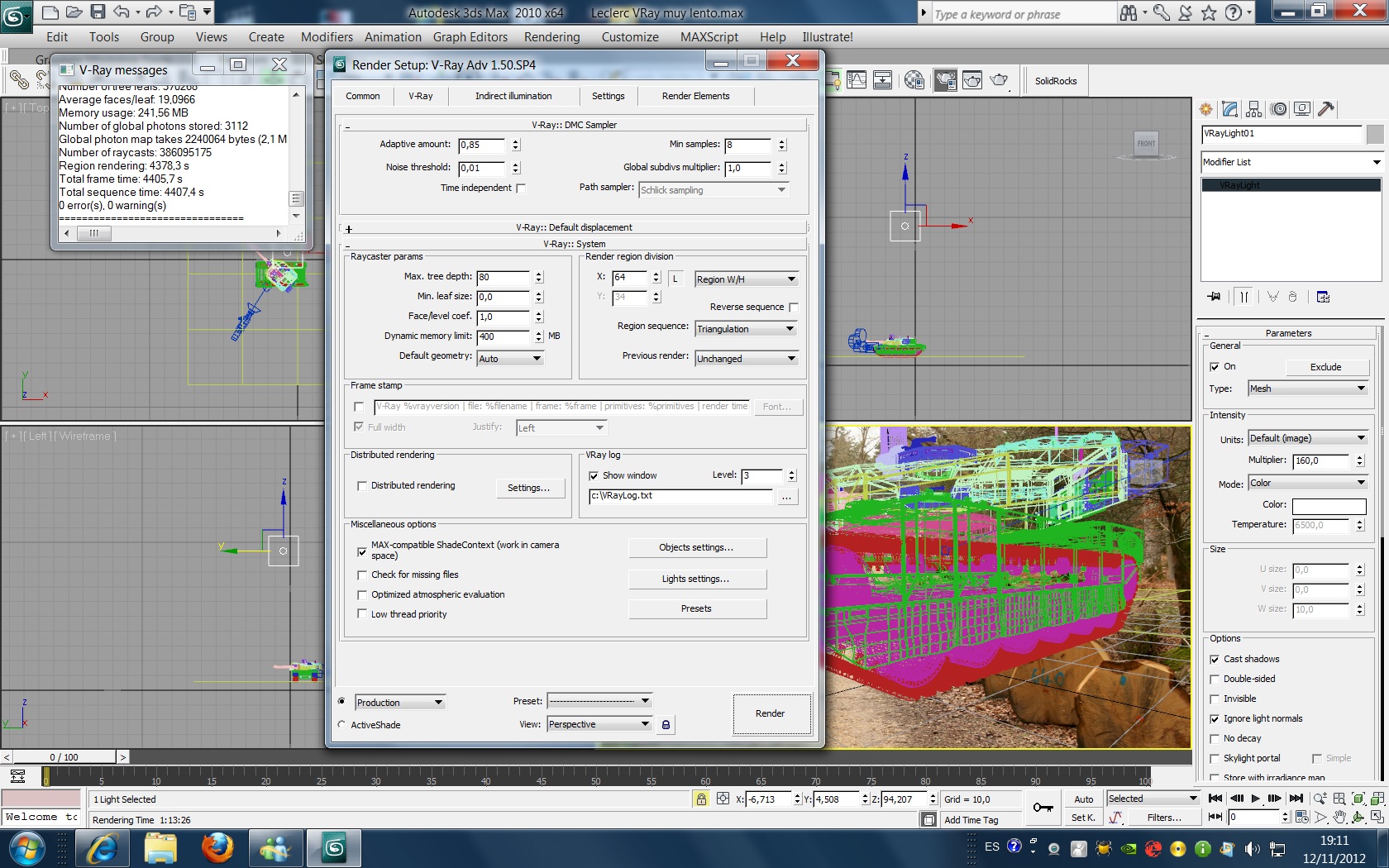Switch to the Modify command panel tab
The width and height of the screenshot is (1389, 868).
(x=1230, y=109)
